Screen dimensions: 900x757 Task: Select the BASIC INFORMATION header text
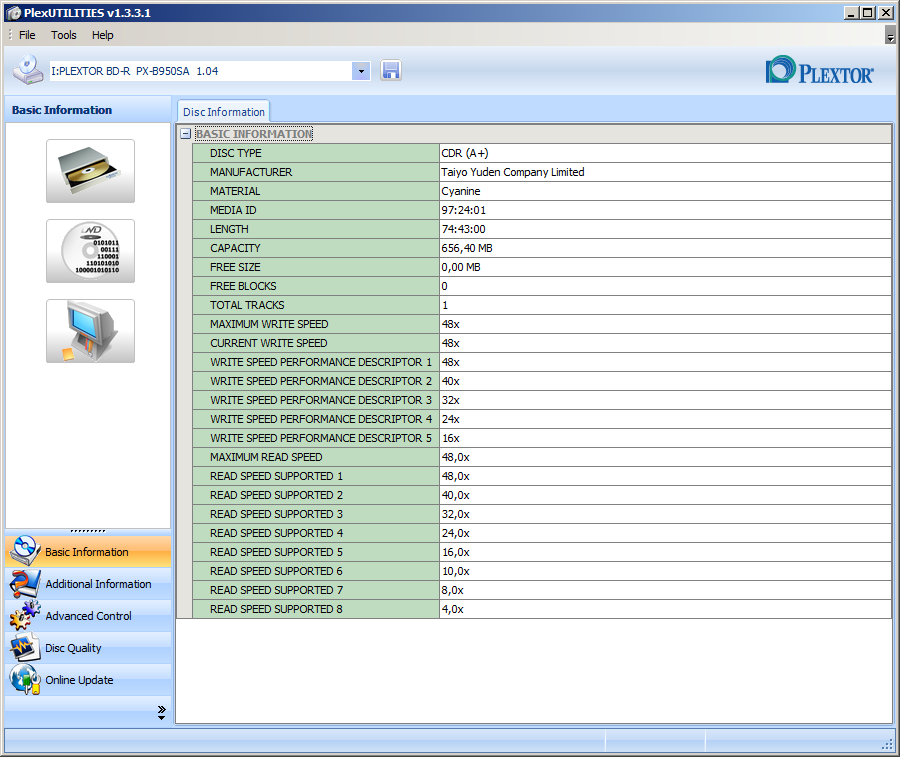click(254, 134)
